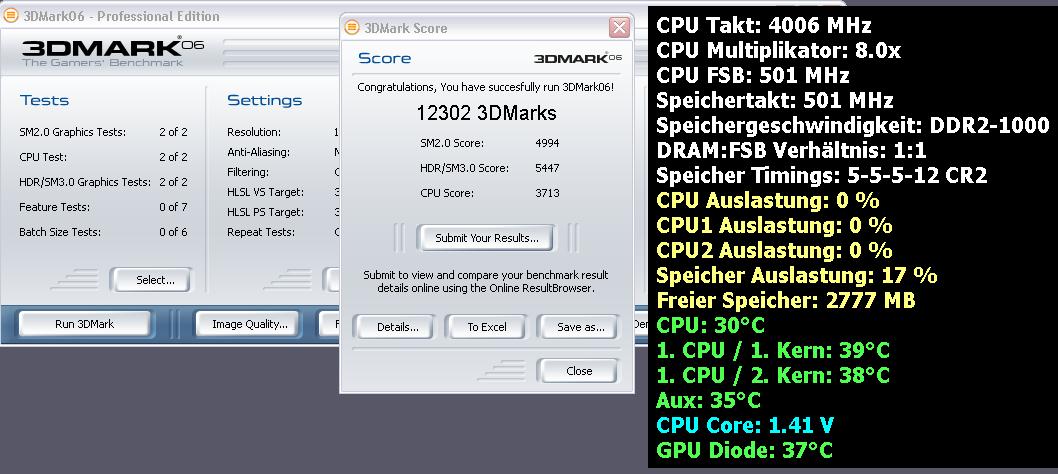Click the HLSL VS Target label
This screenshot has height=474, width=1058.
tap(265, 192)
